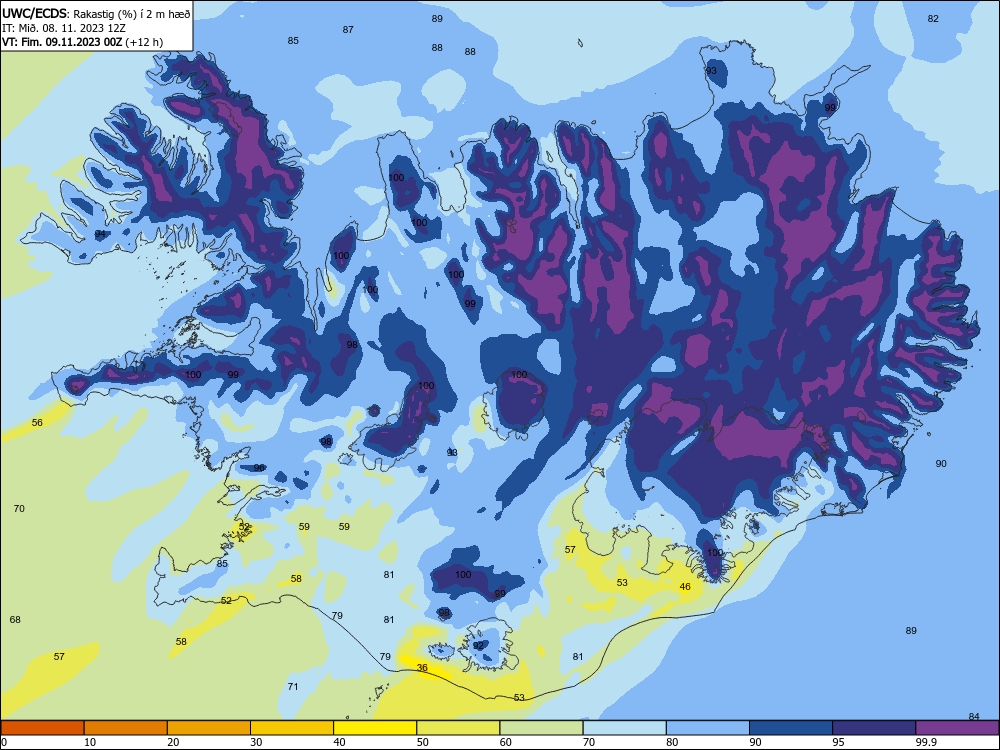Click the 'VT: Fim. 09.11.2023 00Z (+12 h)' line
The image size is (1000, 750).
82,42
